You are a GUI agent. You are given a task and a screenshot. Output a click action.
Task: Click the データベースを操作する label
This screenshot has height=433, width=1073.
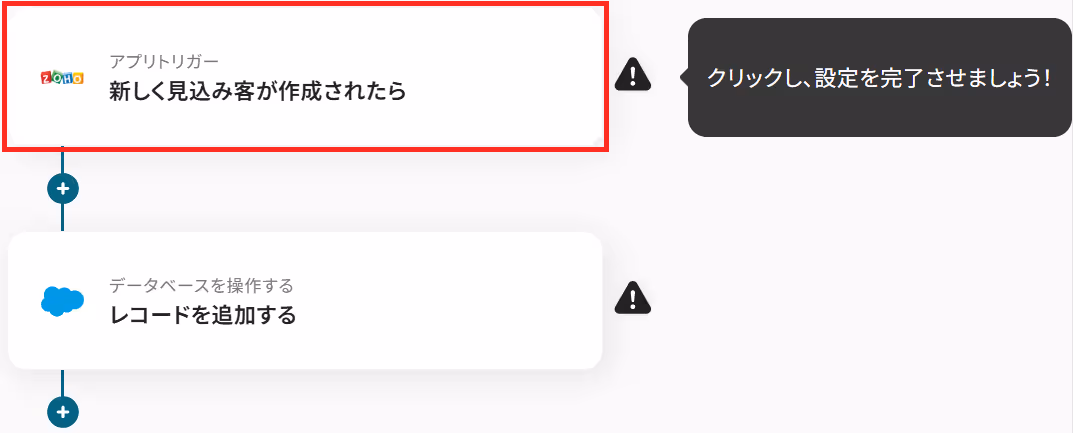202,285
